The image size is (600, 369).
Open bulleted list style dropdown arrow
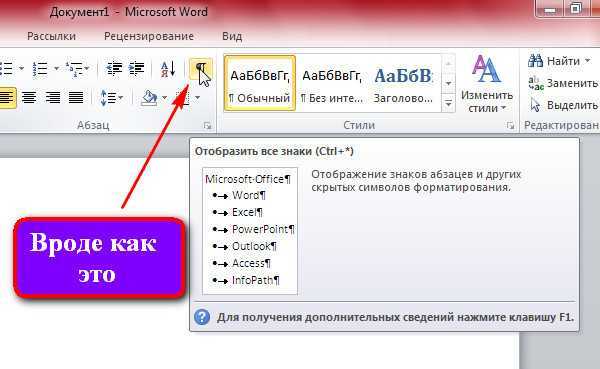pyautogui.click(x=21, y=69)
